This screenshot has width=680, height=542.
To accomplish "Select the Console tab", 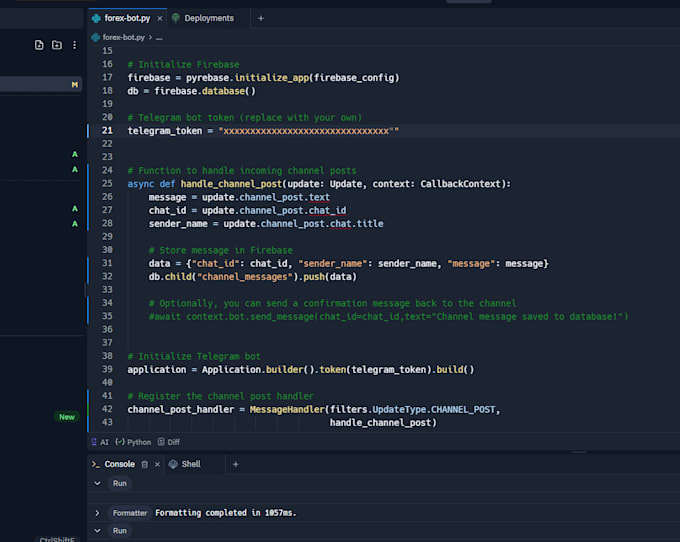I will (120, 464).
